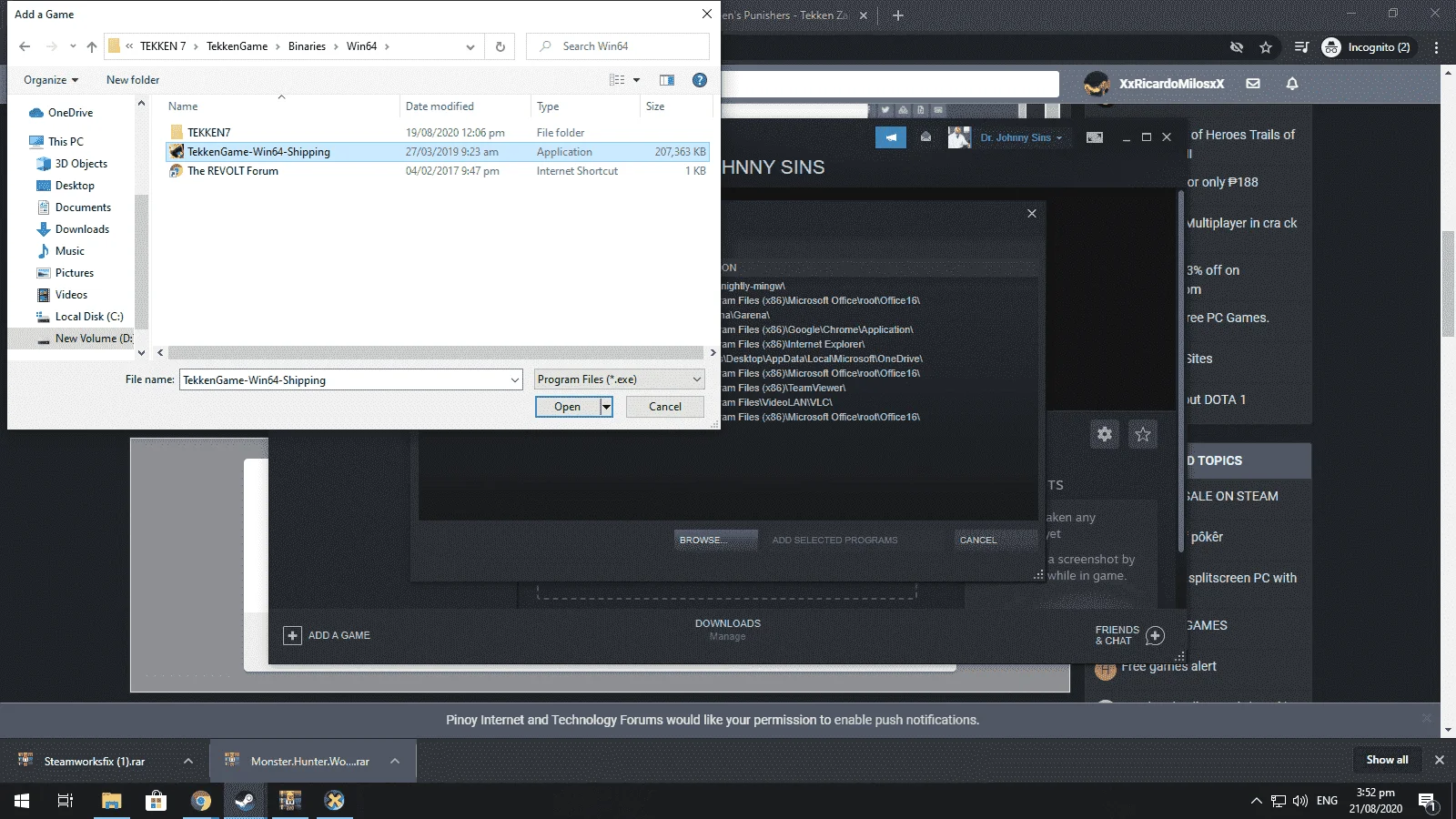
Task: Select The REVOLT Forum shortcut
Action: tap(233, 171)
